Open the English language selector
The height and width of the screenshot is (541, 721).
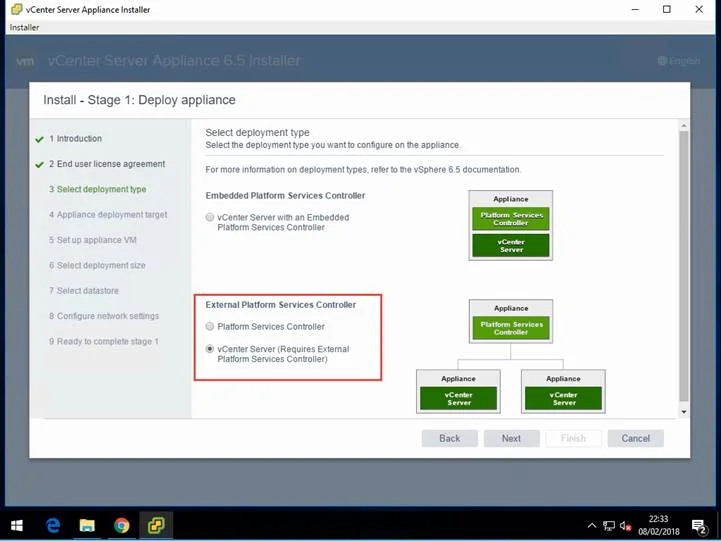tap(679, 61)
